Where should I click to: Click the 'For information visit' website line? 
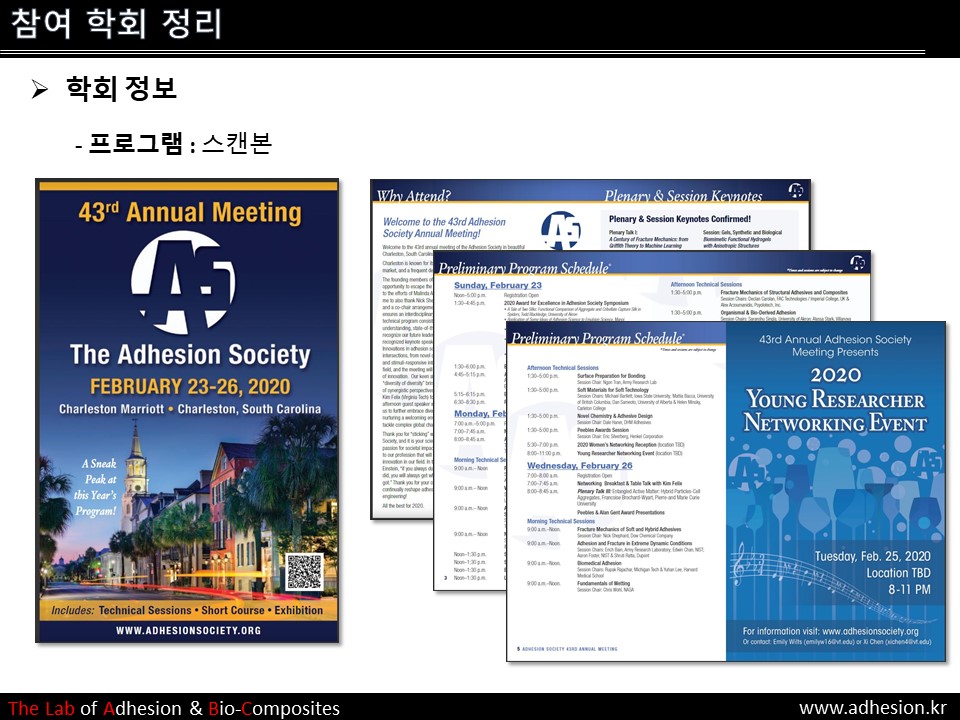(x=831, y=631)
